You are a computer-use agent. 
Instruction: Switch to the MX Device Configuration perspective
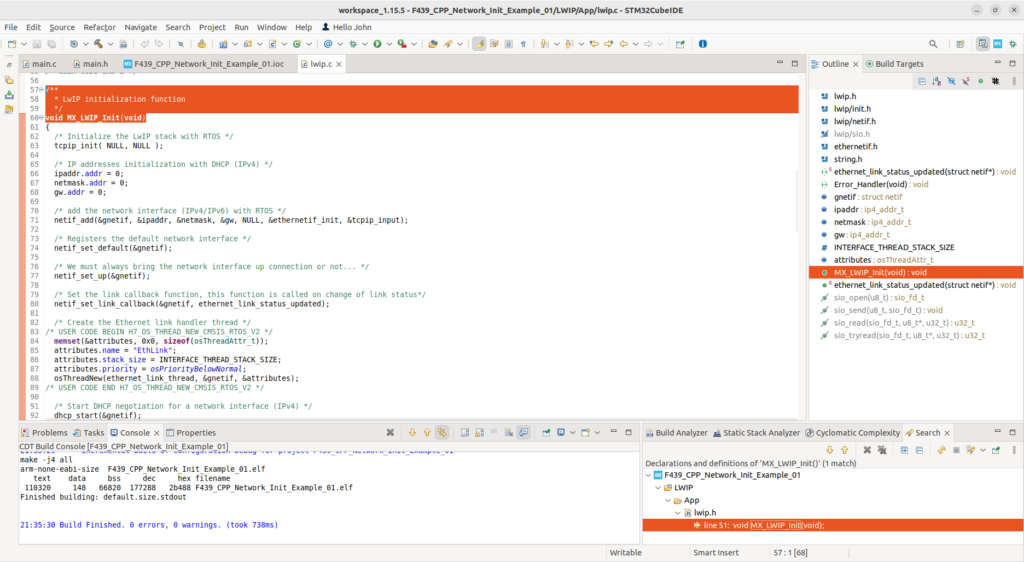pos(997,44)
